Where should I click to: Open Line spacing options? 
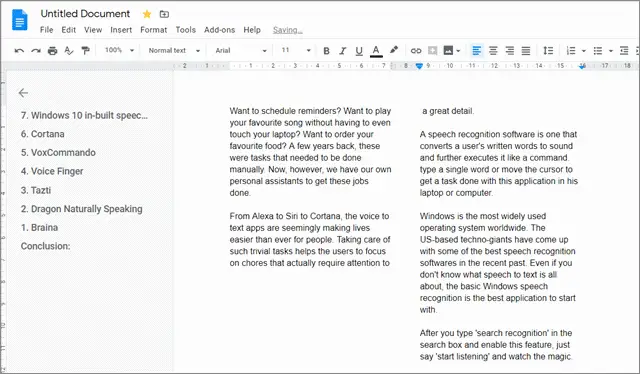548,51
